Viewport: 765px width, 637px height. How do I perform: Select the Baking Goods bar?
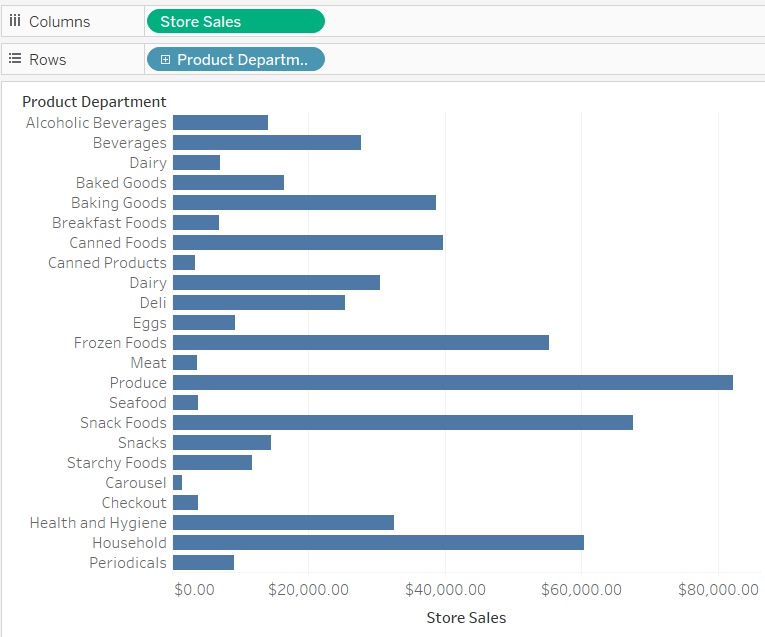tap(304, 202)
